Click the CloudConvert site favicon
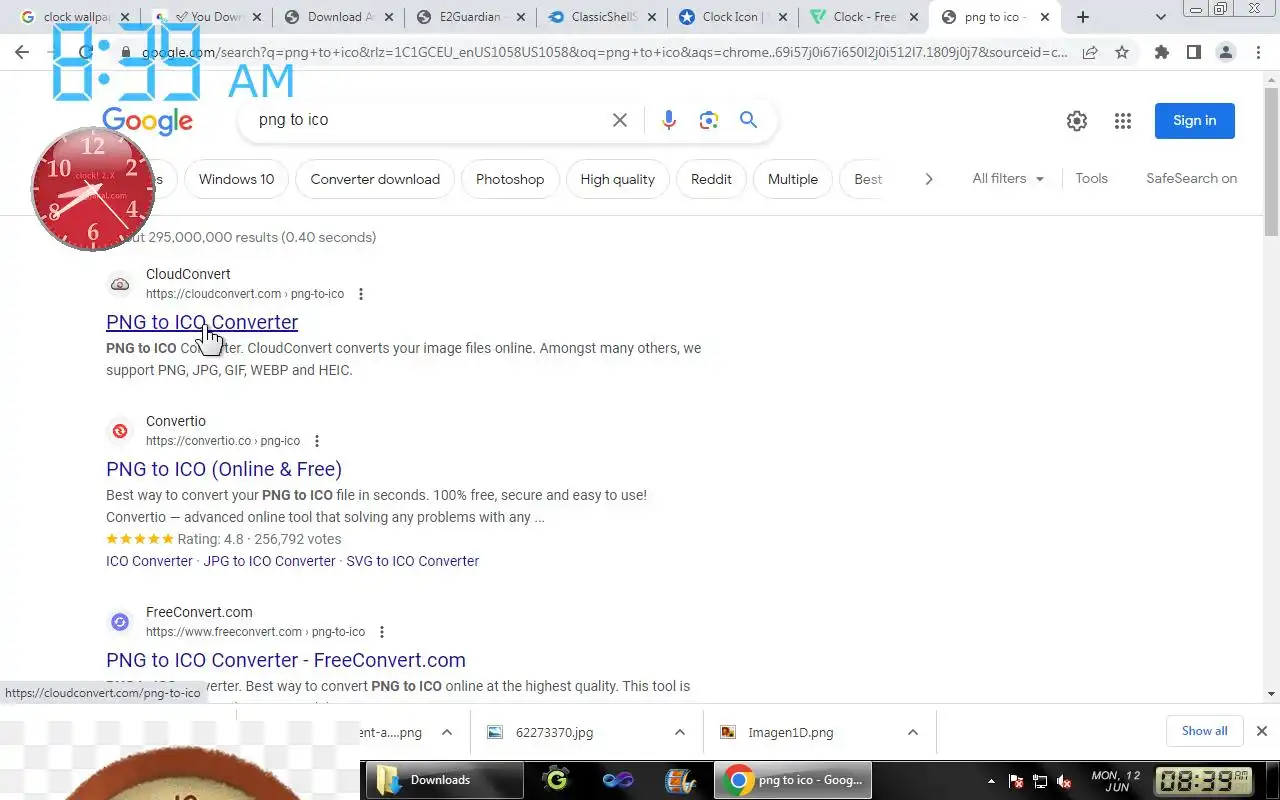This screenshot has width=1280, height=800. tap(120, 284)
